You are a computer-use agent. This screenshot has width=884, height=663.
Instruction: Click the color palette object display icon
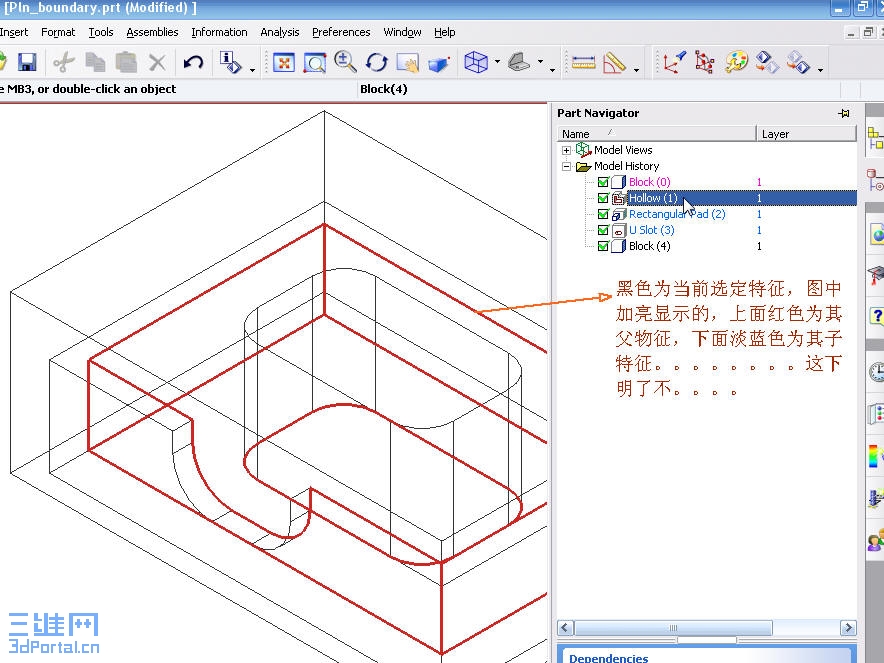[736, 62]
